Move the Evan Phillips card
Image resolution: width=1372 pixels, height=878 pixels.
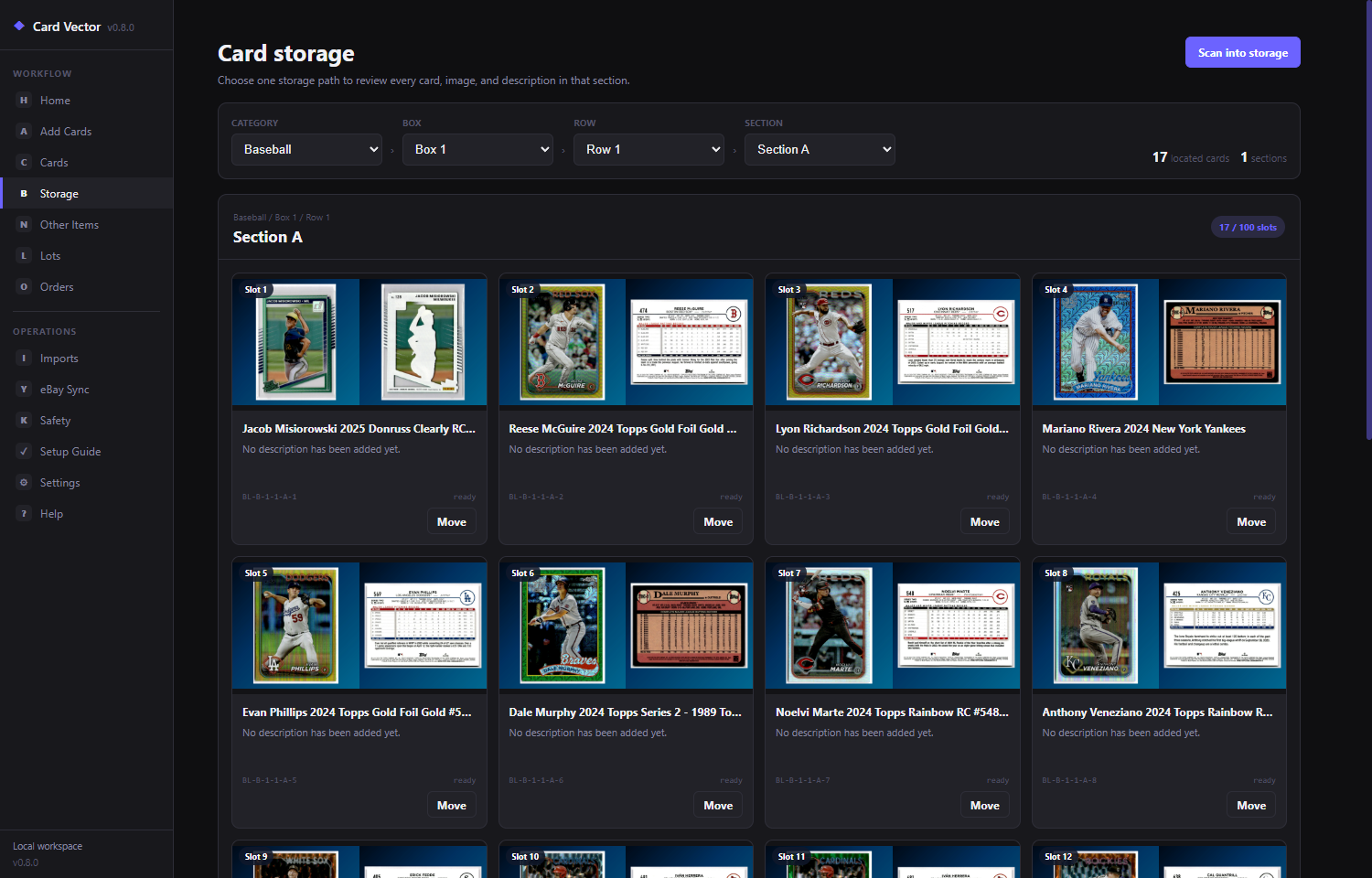(x=452, y=806)
